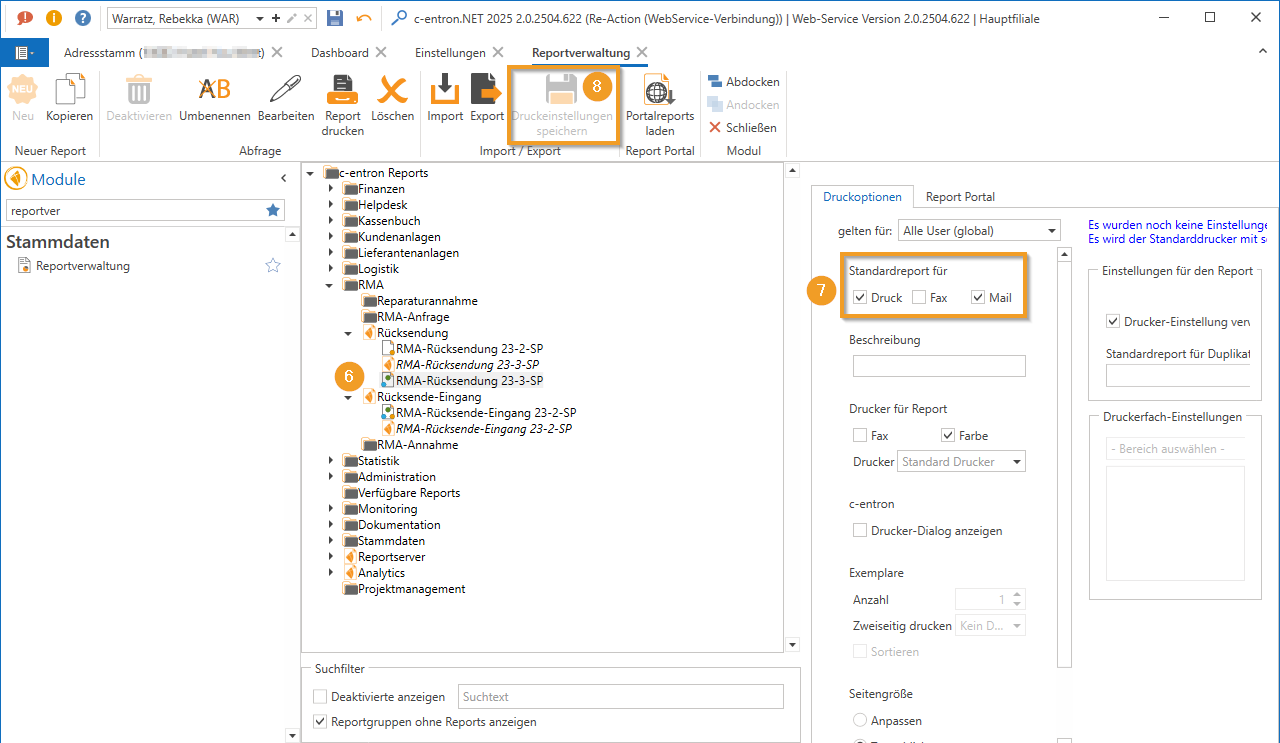Expand the Finanzen folder node

coord(332,189)
